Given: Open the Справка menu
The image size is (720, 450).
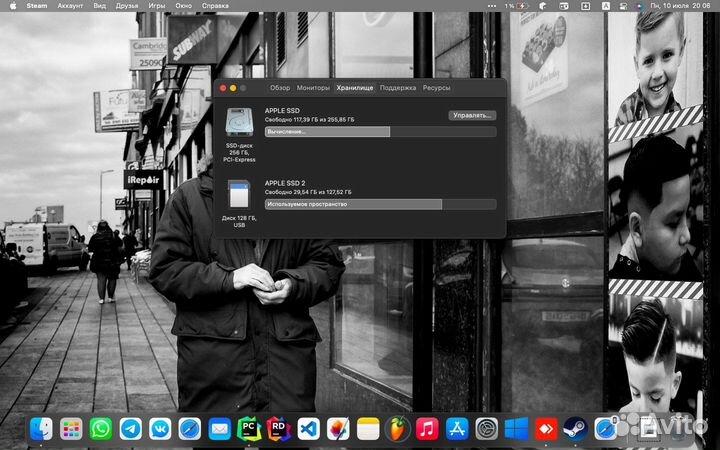Looking at the screenshot, I should coord(215,6).
